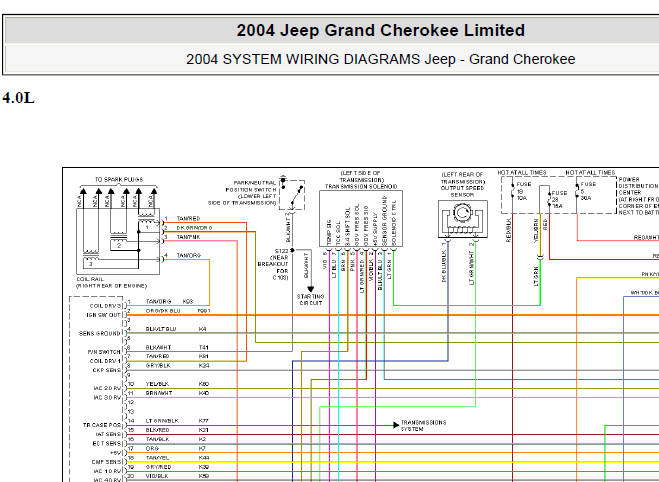The image size is (659, 482).
Task: Click the "DK BLU/BLK" vertical wire label
Action: (444, 266)
